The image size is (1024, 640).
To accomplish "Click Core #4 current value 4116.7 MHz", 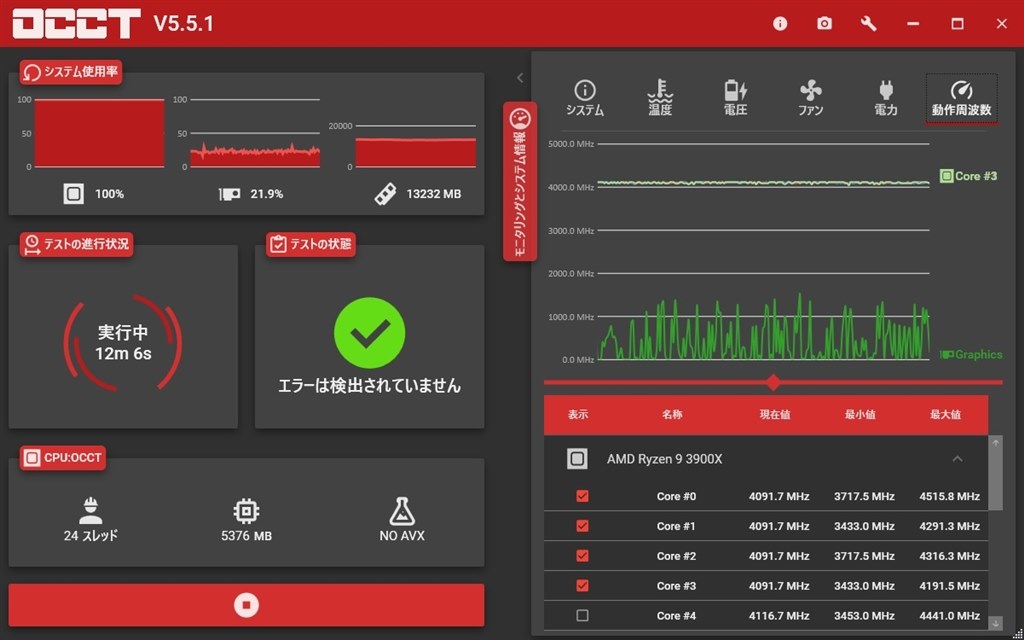I will pyautogui.click(x=779, y=616).
